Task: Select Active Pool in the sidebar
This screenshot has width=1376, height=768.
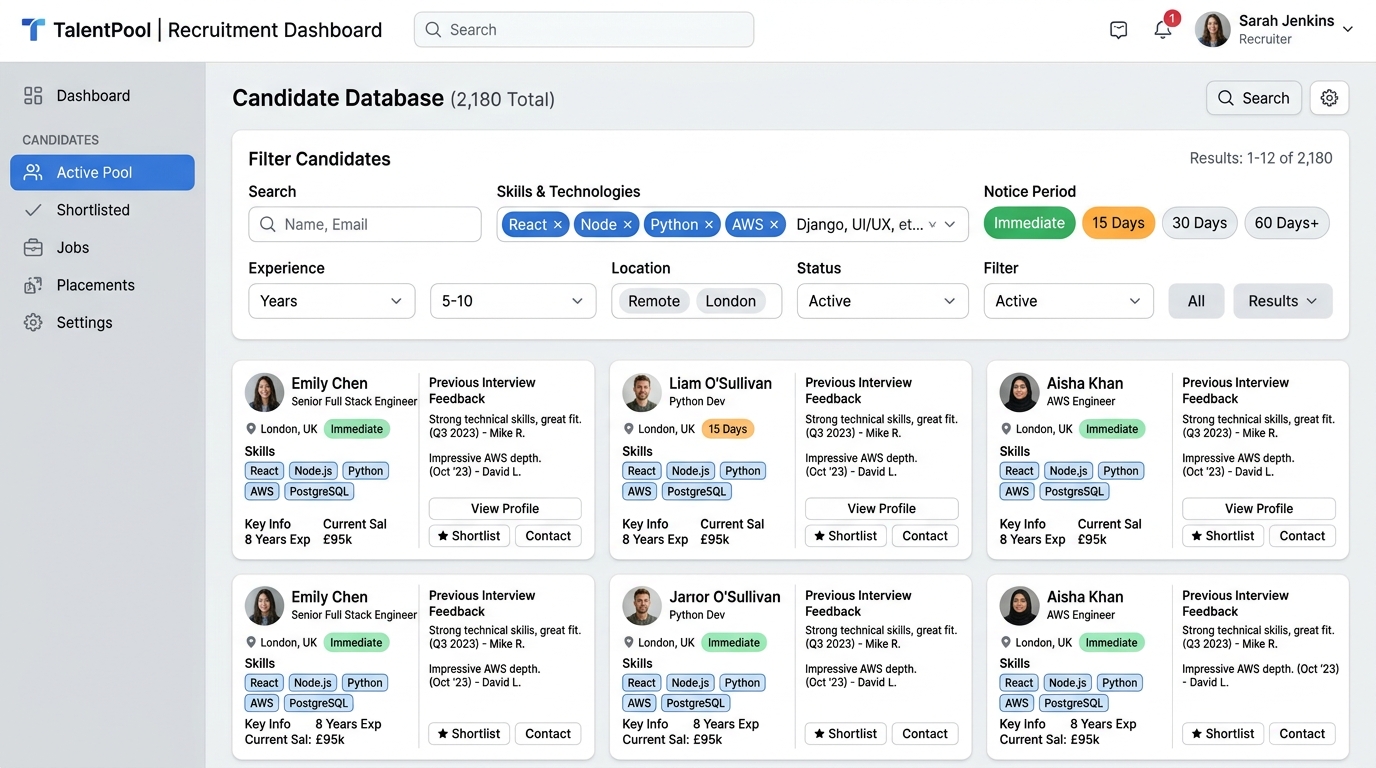Action: [102, 172]
